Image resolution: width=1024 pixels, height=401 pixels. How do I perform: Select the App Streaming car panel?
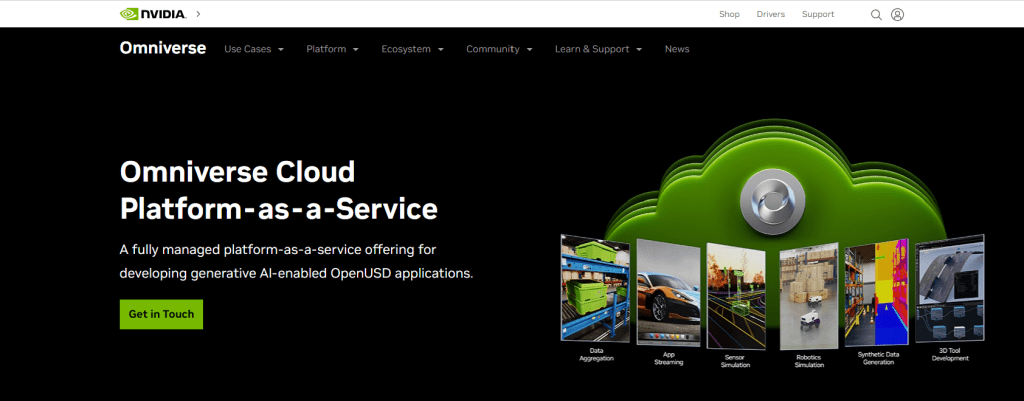[x=668, y=294]
